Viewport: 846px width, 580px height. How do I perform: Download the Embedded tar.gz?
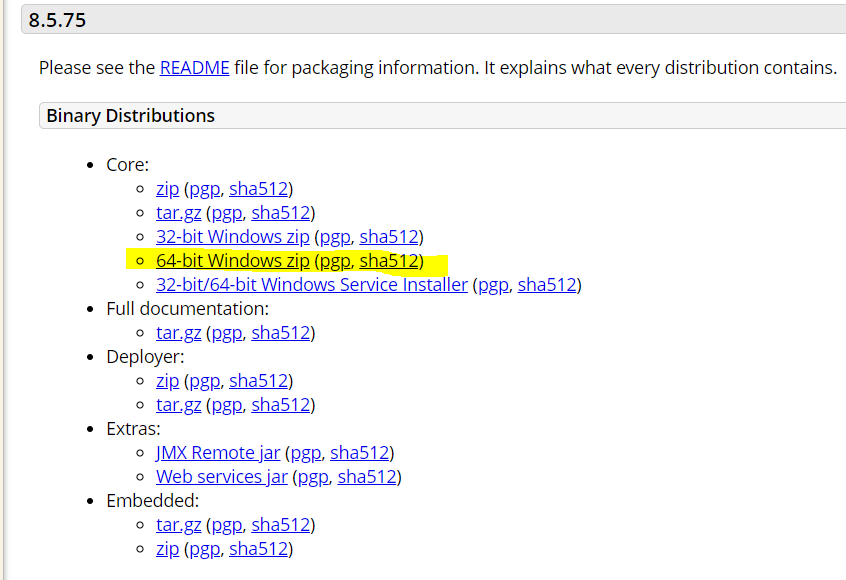pos(179,525)
